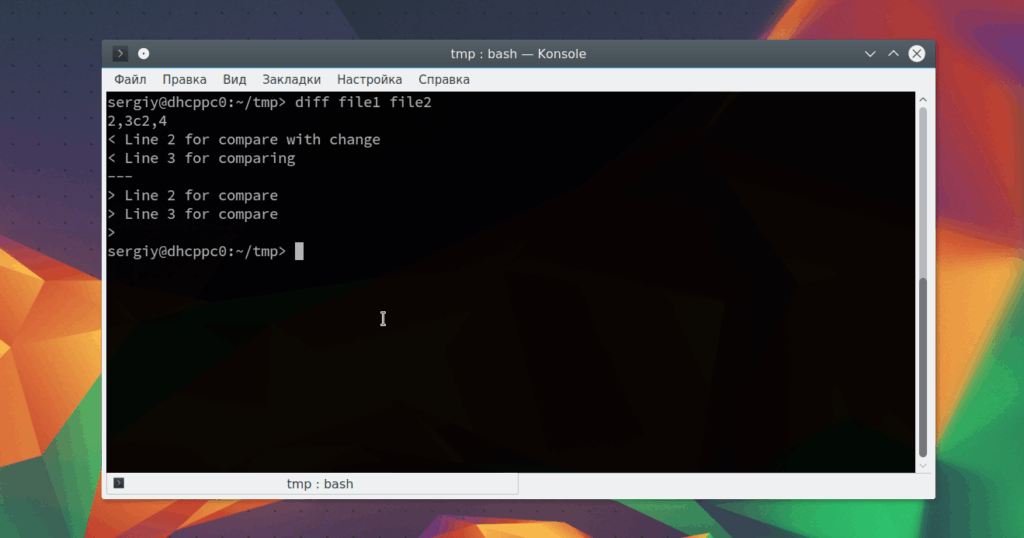Screen dimensions: 1024x538
Task: Open the Вид menu
Action: click(x=234, y=80)
